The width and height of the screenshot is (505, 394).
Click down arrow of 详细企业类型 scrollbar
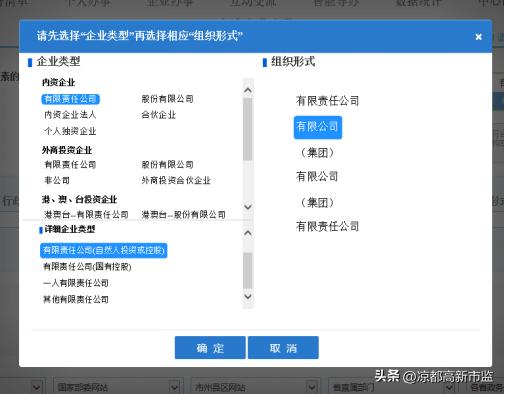click(x=248, y=296)
